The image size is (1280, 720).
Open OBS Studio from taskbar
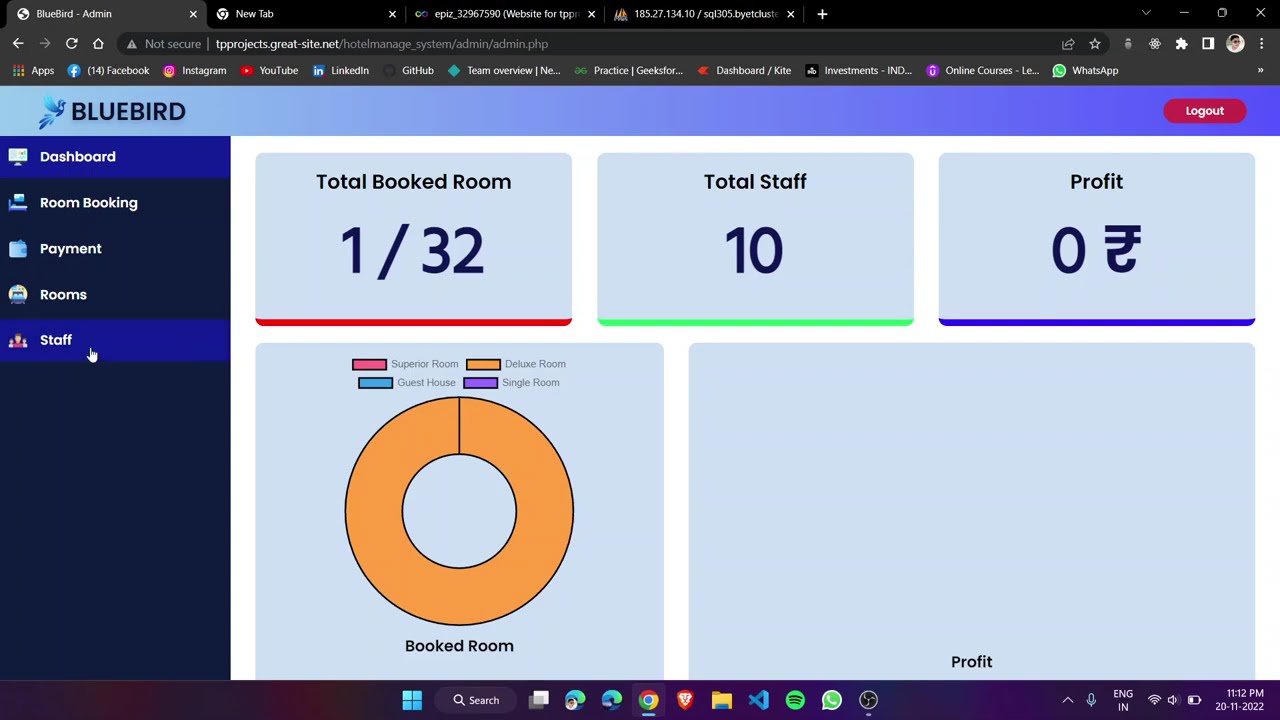[868, 700]
